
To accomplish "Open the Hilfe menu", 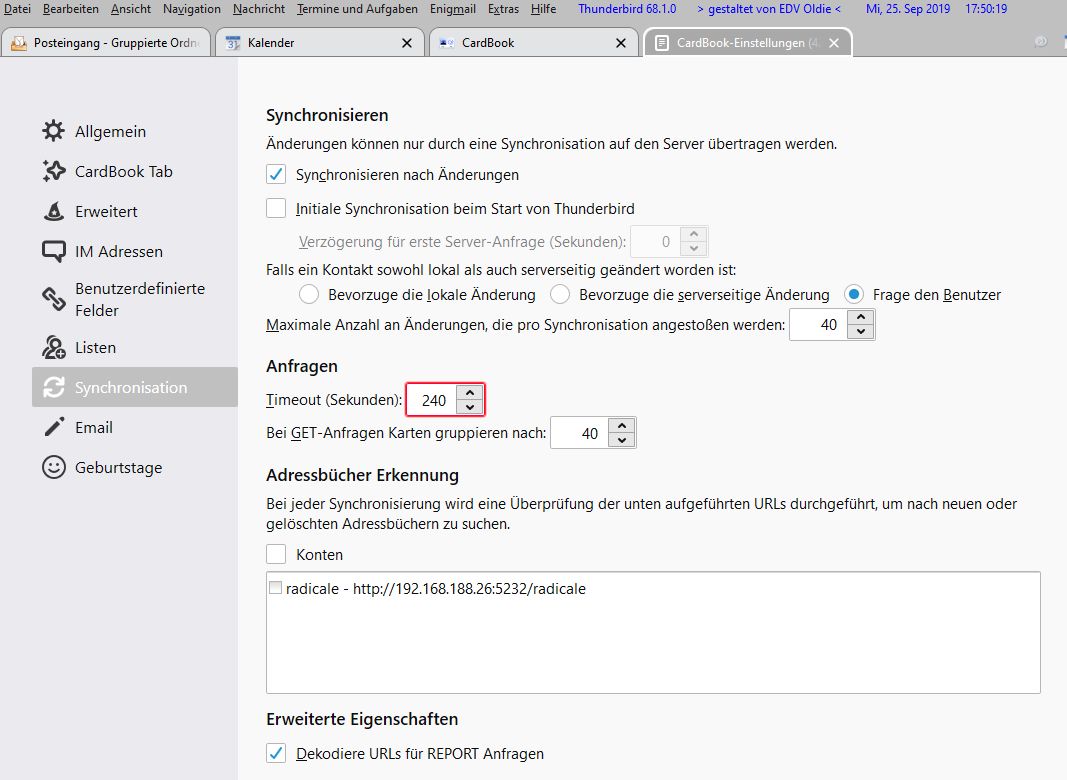I will 543,9.
